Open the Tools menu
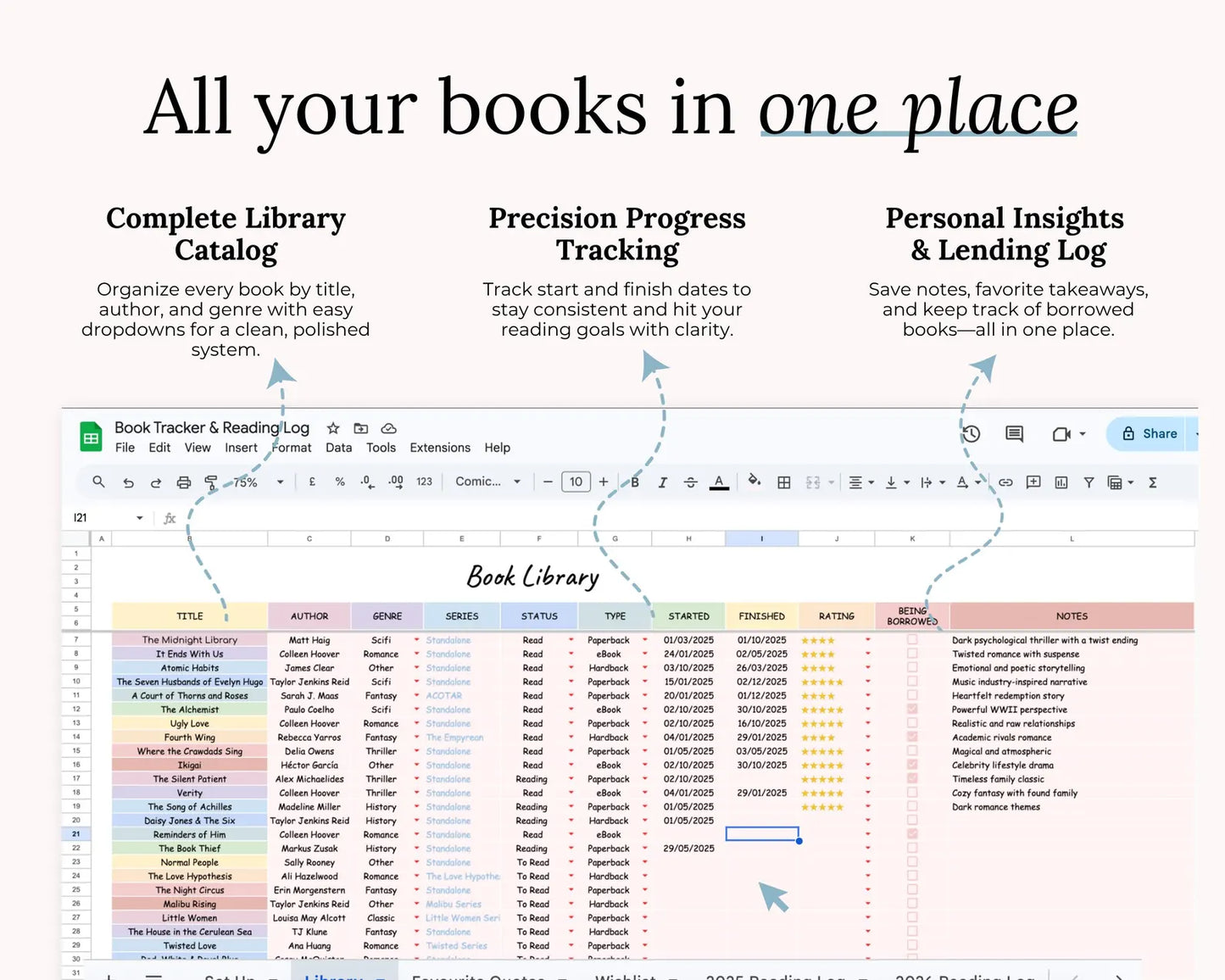Screen dimensions: 1225x980 tap(381, 448)
